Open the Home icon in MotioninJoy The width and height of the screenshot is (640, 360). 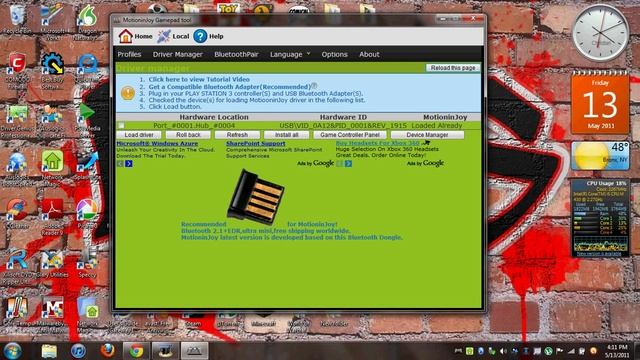(x=126, y=36)
